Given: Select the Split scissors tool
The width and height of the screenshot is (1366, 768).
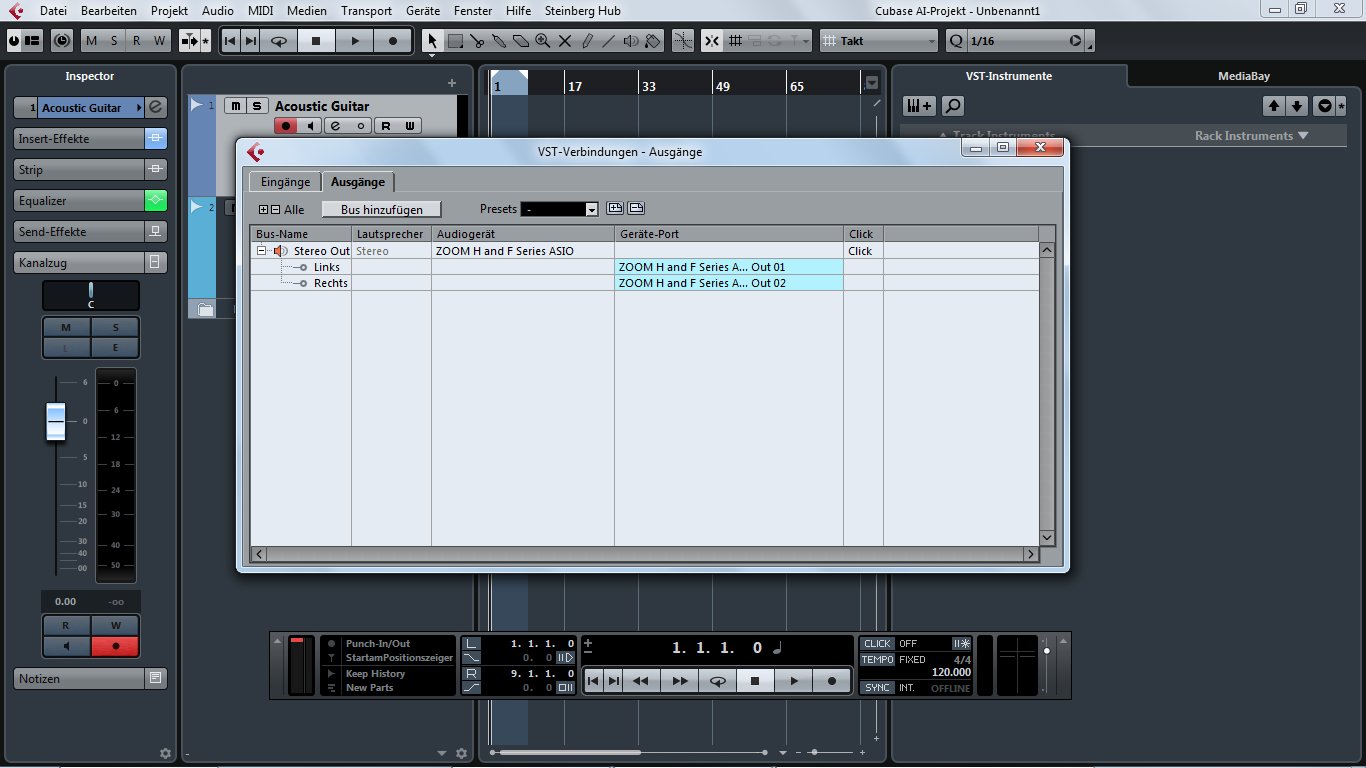Looking at the screenshot, I should (477, 41).
